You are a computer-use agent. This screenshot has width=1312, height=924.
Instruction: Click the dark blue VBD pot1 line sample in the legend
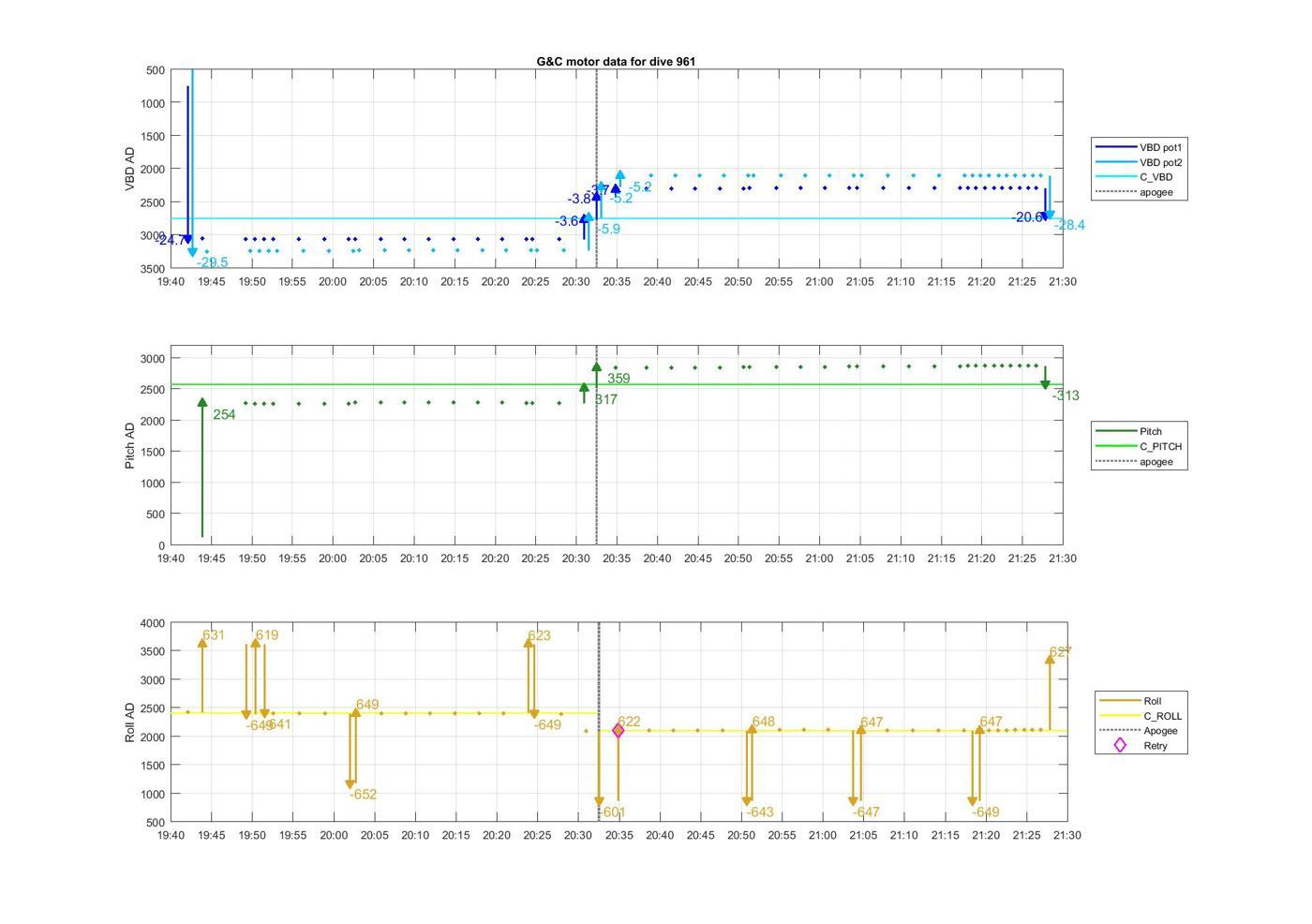tap(1114, 147)
